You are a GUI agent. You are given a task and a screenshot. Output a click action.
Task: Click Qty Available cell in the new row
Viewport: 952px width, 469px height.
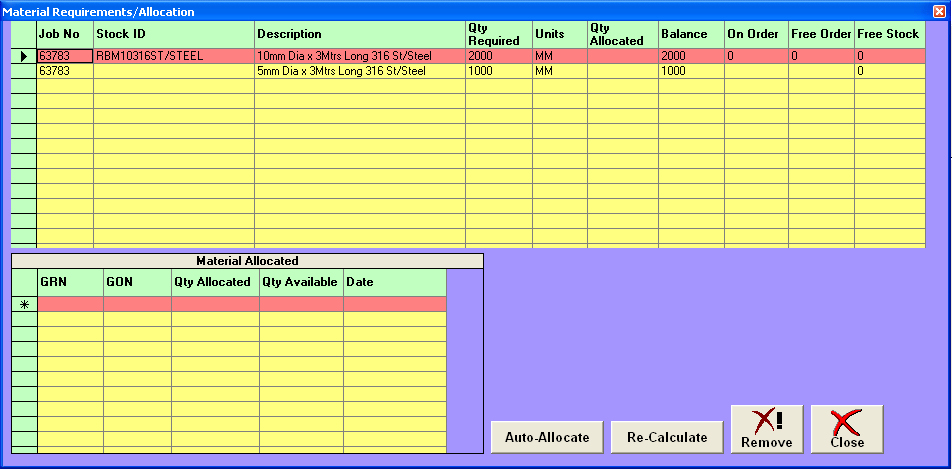[x=302, y=304]
